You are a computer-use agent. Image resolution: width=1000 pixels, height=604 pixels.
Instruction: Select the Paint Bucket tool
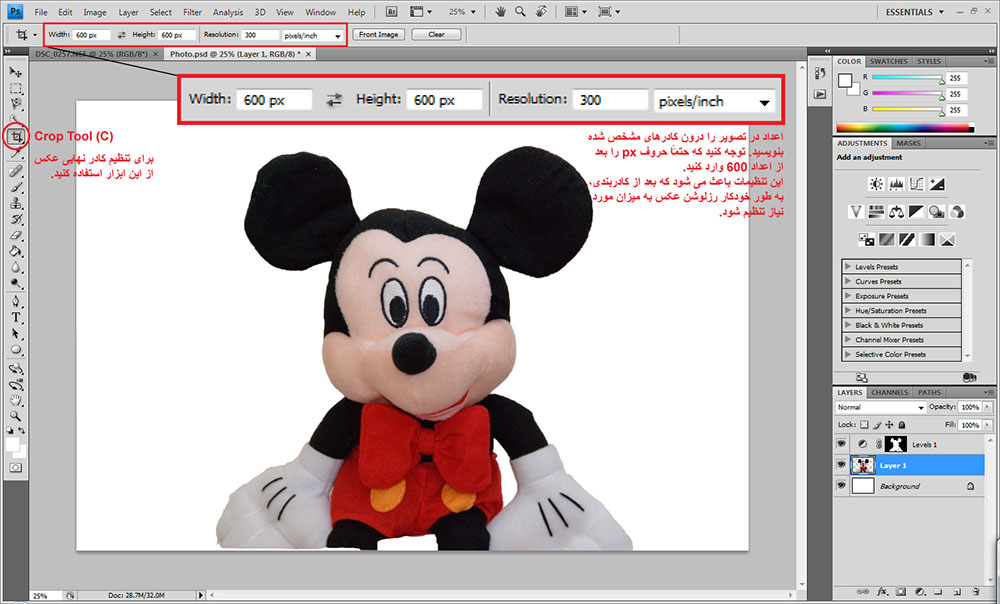[16, 251]
